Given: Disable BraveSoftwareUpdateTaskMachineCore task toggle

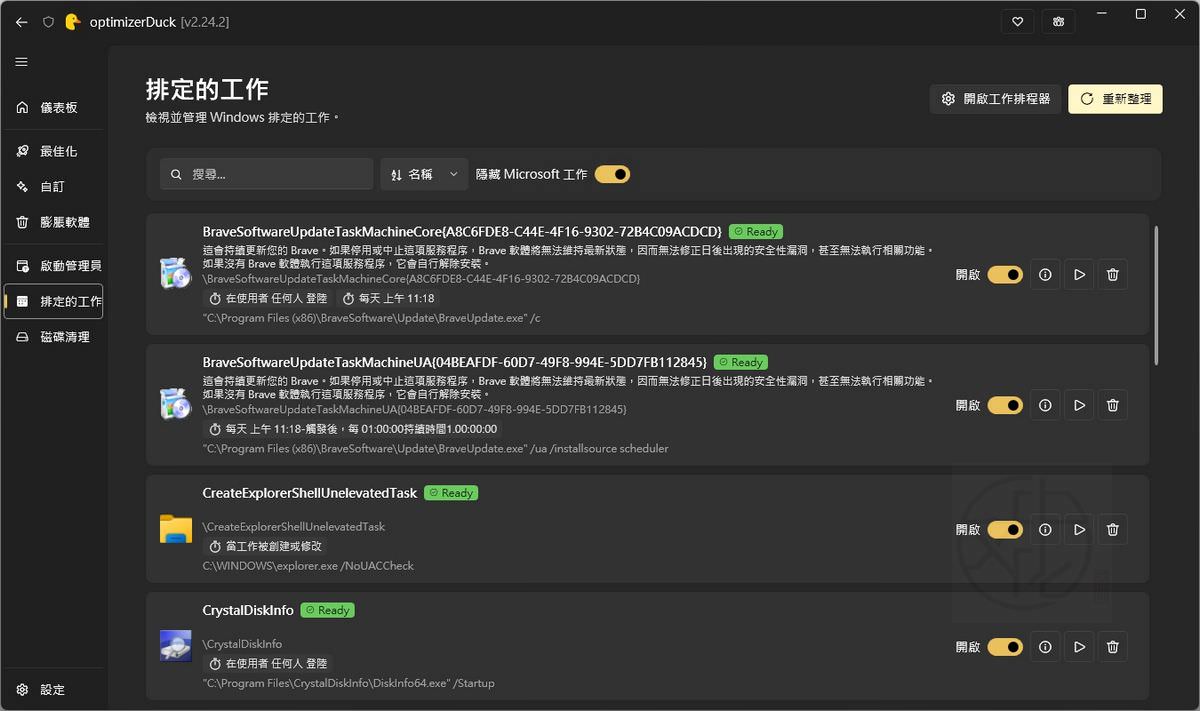Looking at the screenshot, I should click(1005, 274).
